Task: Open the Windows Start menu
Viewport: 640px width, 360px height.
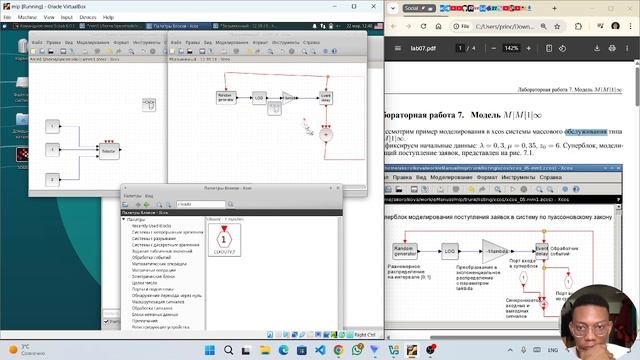Action: (x=210, y=350)
